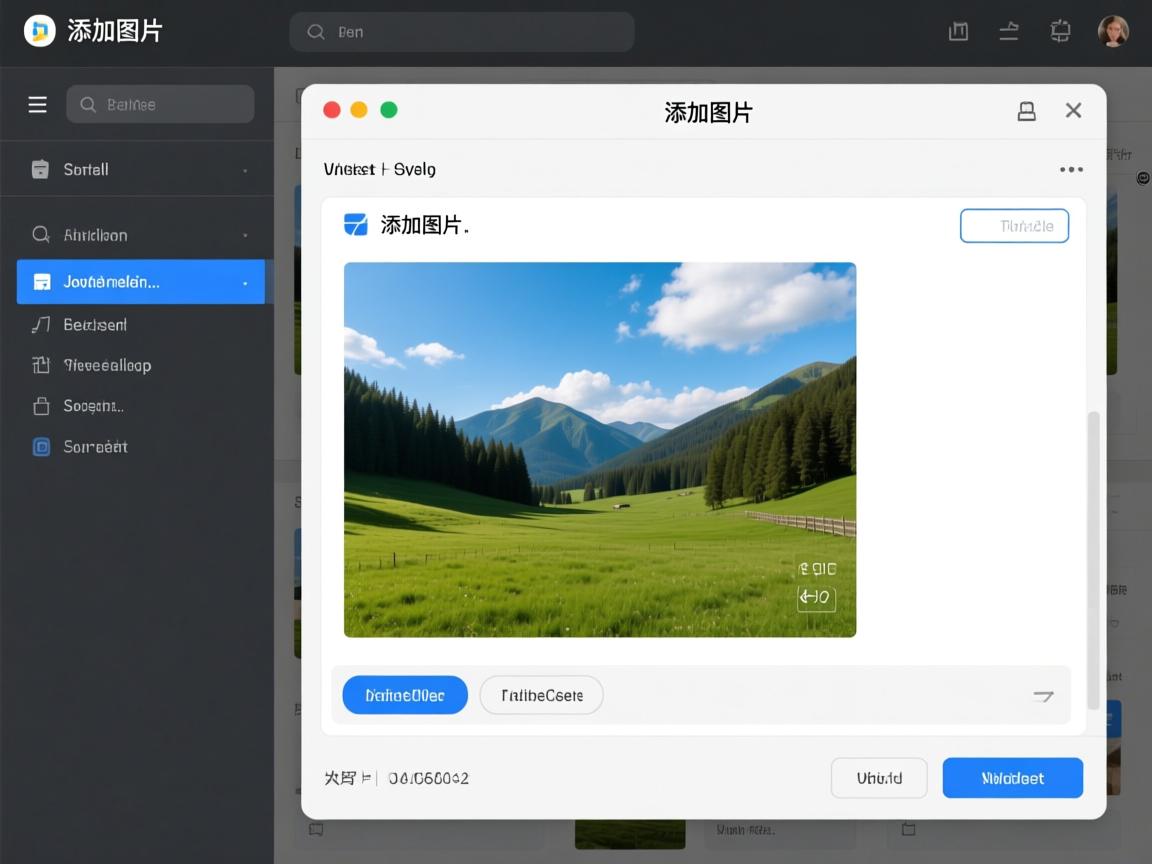Expand the arrow at right of the pill row

(1042, 694)
